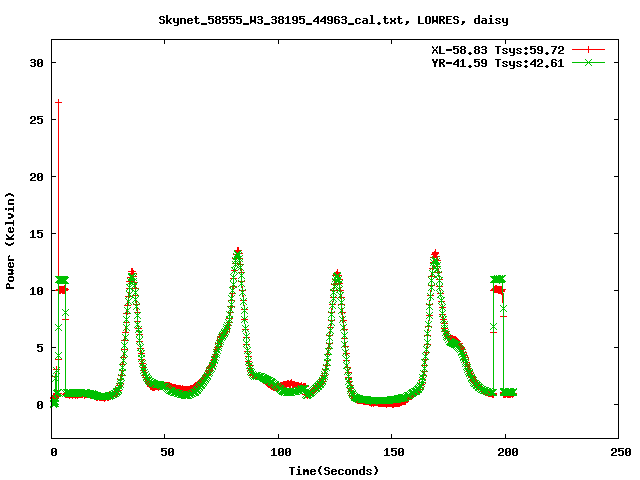Screen dimensions: 640x480
Task: Click the x-axis tick label 200
Action: [x=507, y=452]
